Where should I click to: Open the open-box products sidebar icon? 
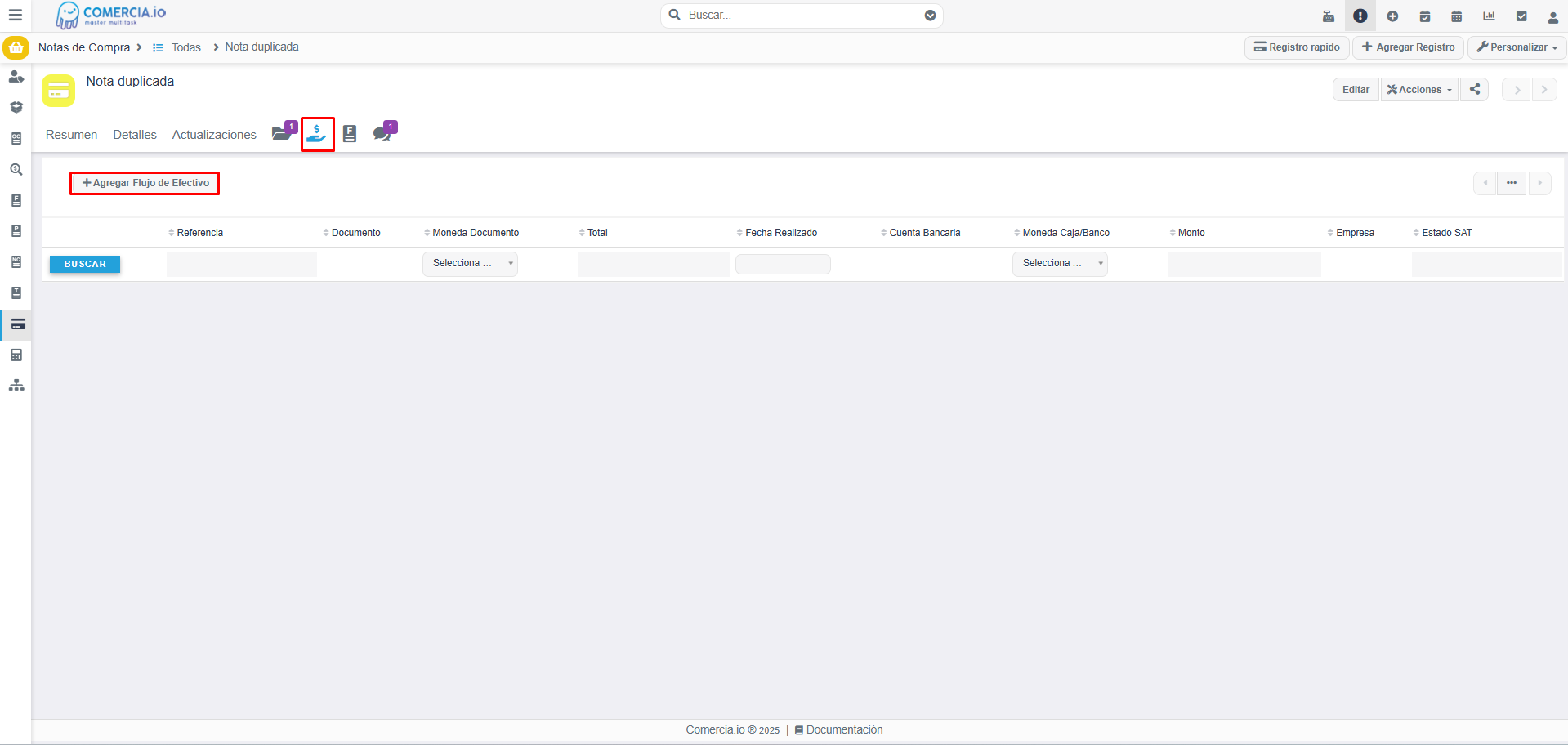16,107
